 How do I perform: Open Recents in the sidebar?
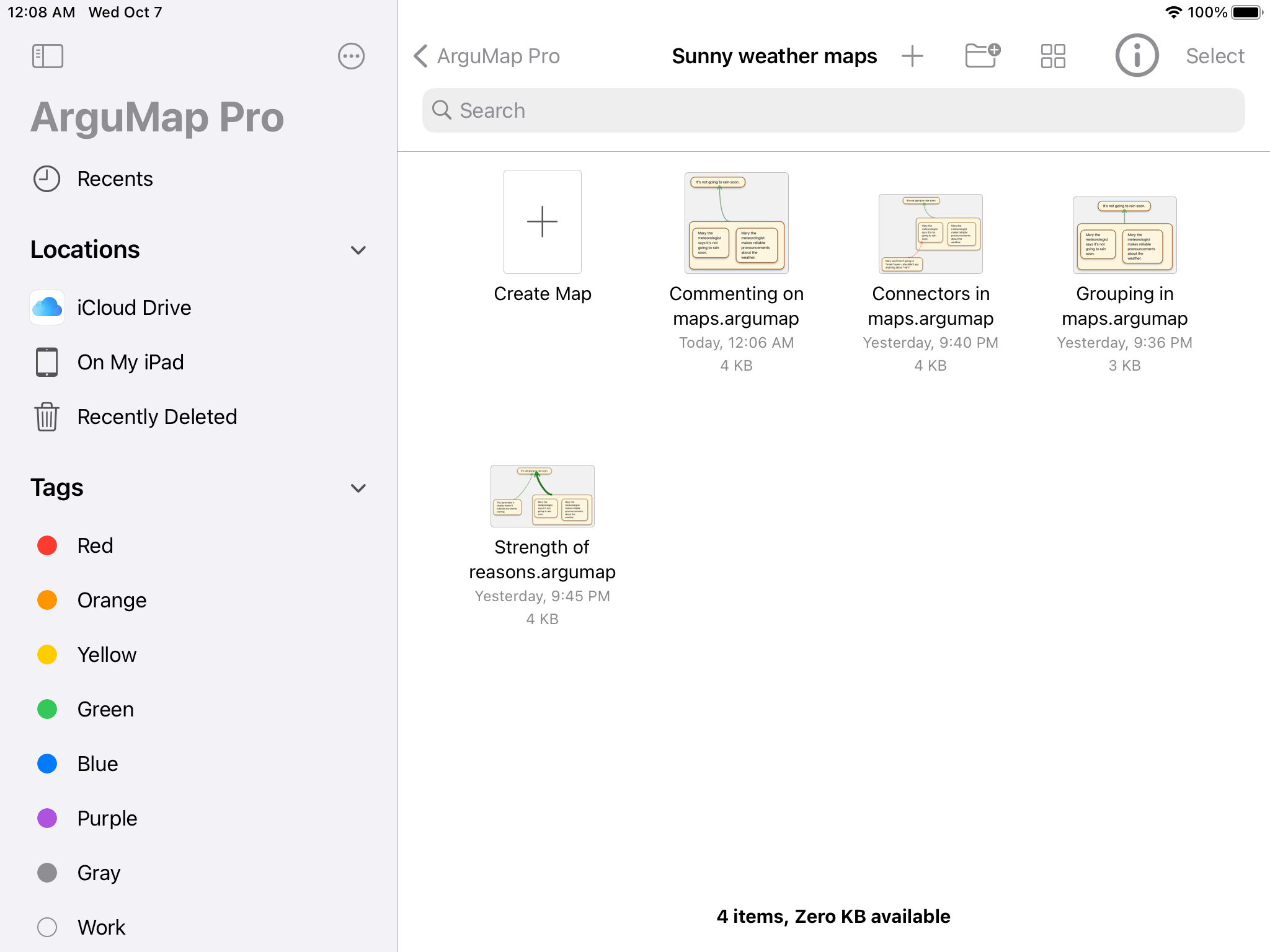(115, 178)
